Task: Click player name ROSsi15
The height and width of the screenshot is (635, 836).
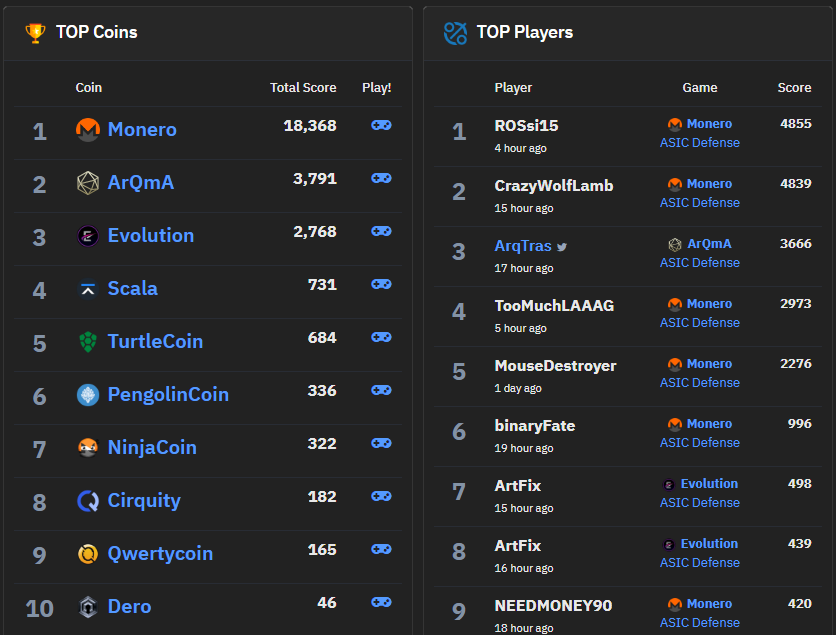Action: [x=526, y=126]
